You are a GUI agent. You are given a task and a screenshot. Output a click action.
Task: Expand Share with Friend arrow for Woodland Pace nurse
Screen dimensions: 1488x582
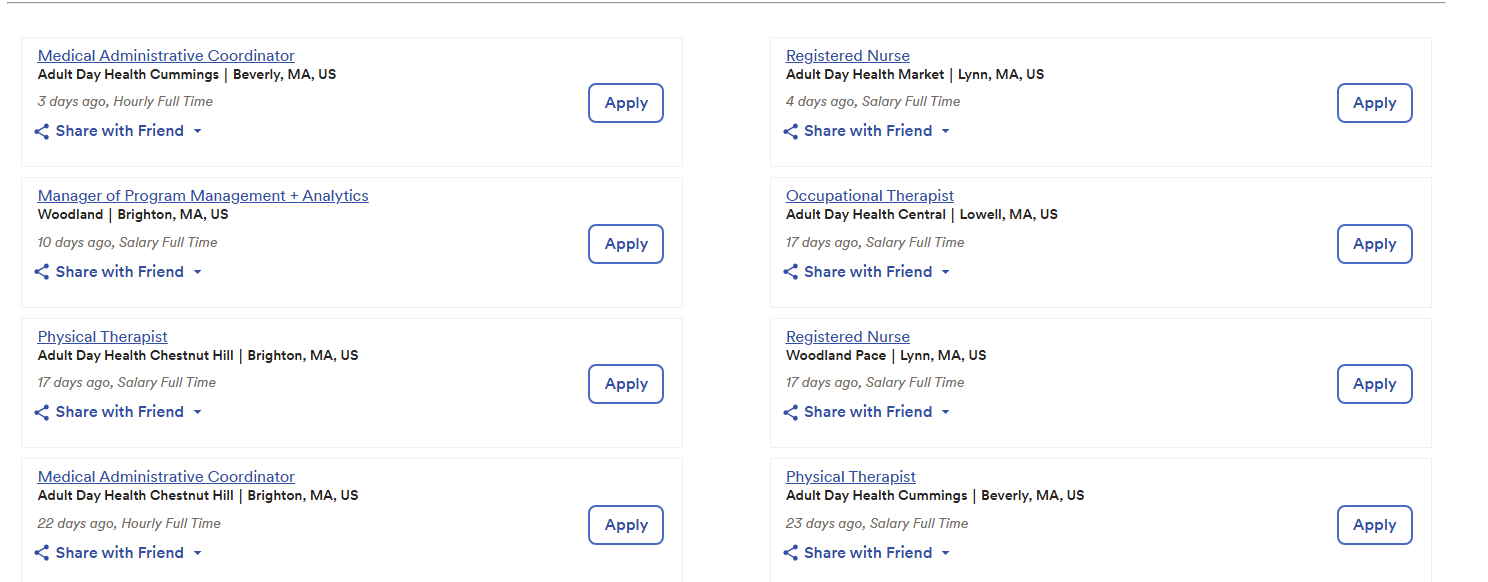click(x=946, y=412)
